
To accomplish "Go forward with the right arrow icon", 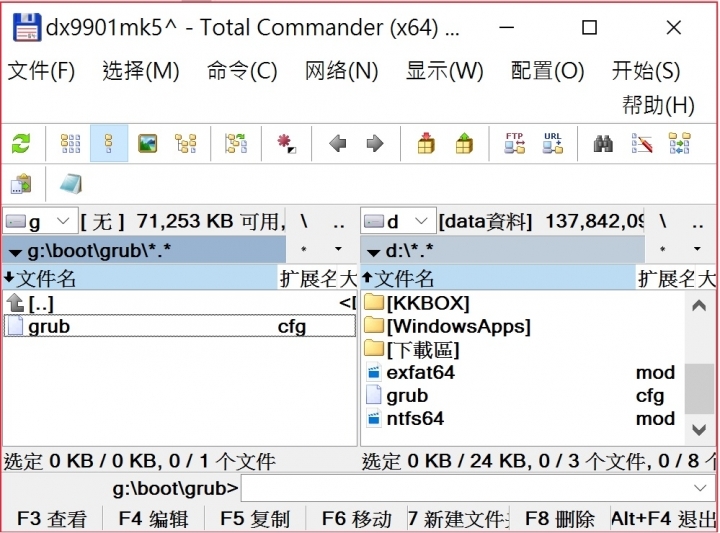I will 375,144.
